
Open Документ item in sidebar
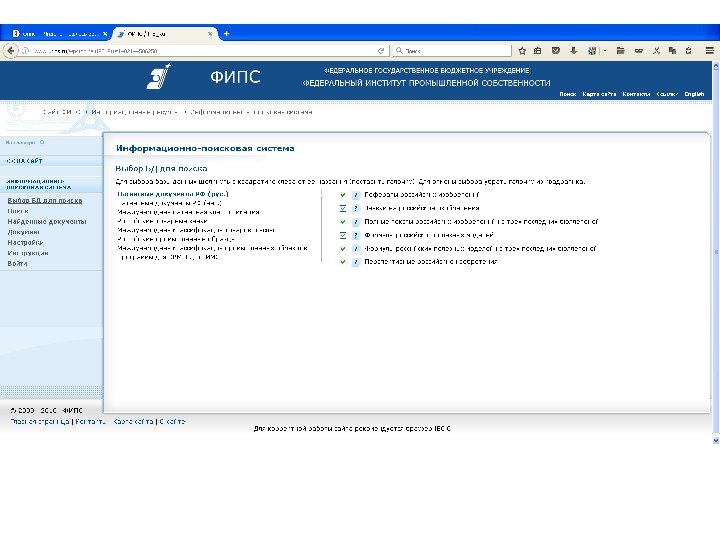[23, 232]
